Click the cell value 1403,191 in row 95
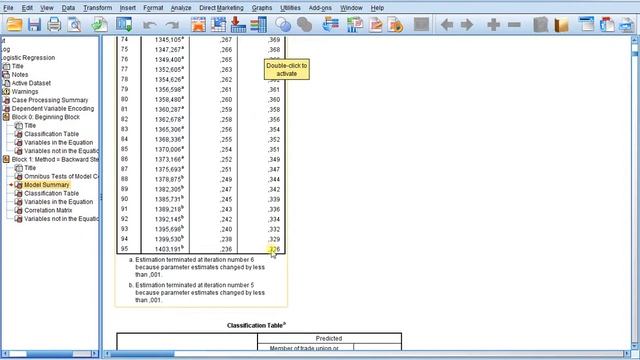This screenshot has height=360, width=640. [x=169, y=249]
